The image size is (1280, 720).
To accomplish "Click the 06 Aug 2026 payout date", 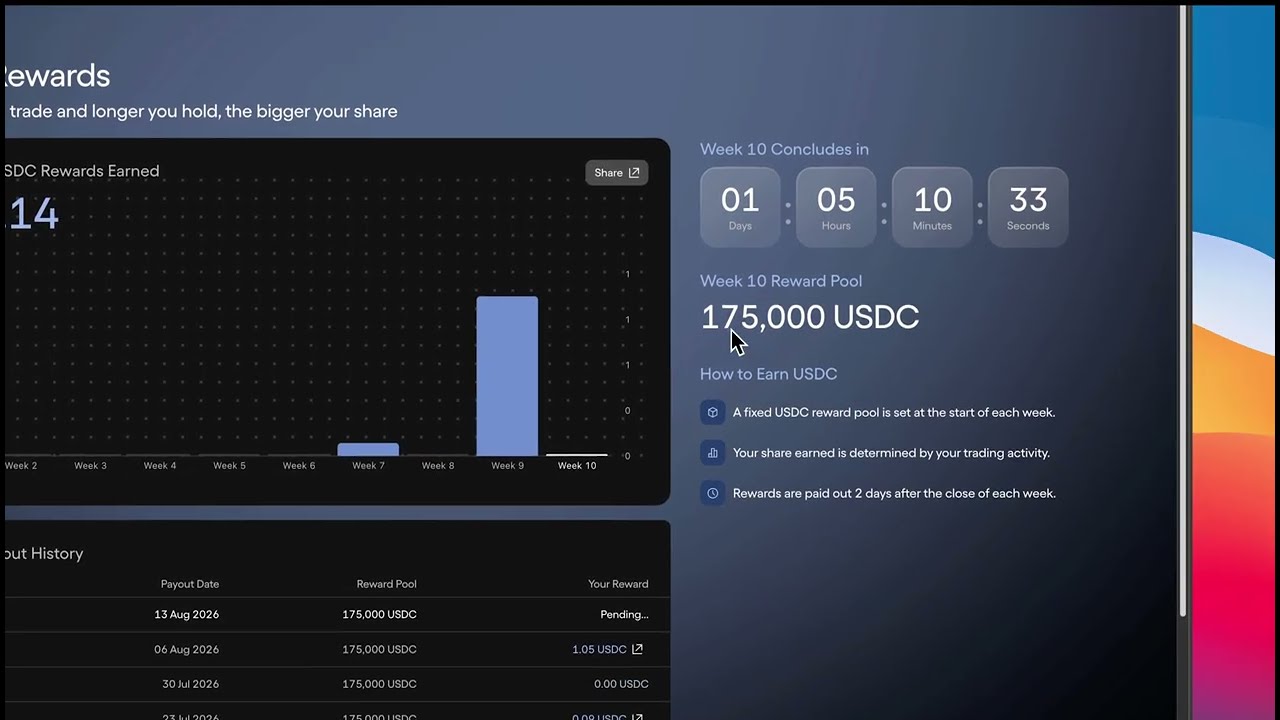I will click(x=187, y=649).
